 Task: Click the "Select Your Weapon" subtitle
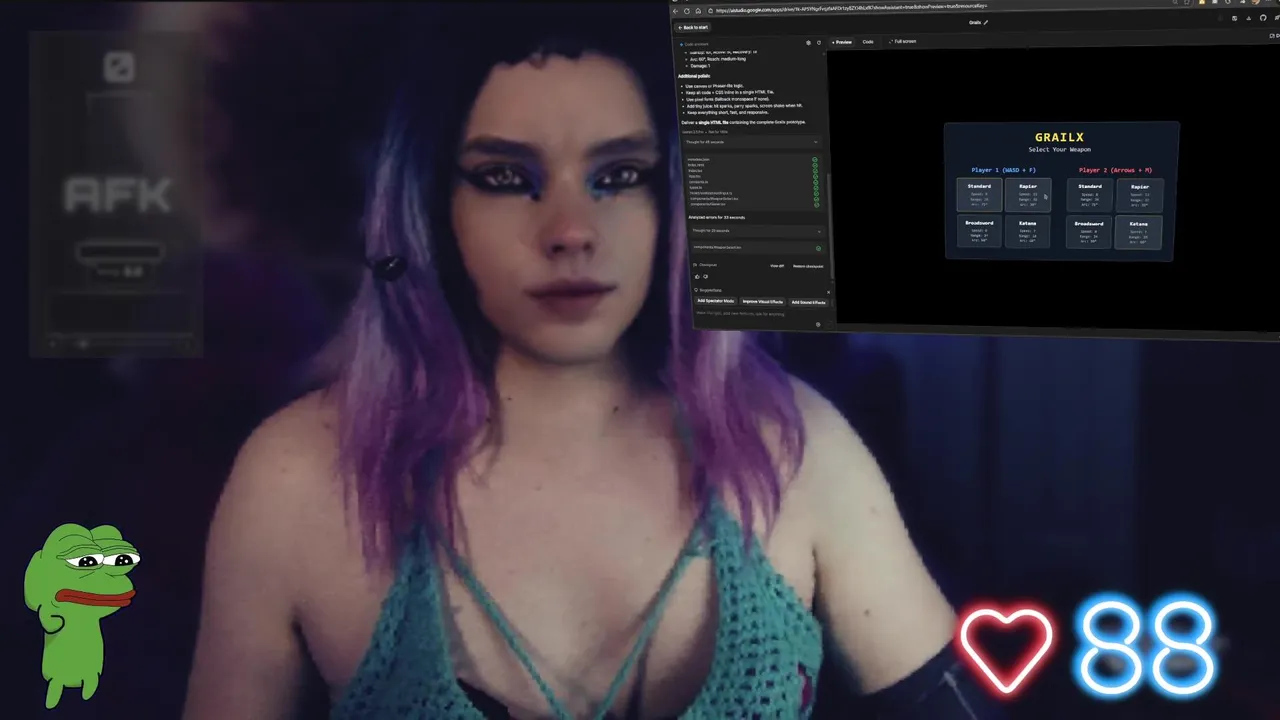pyautogui.click(x=1060, y=149)
